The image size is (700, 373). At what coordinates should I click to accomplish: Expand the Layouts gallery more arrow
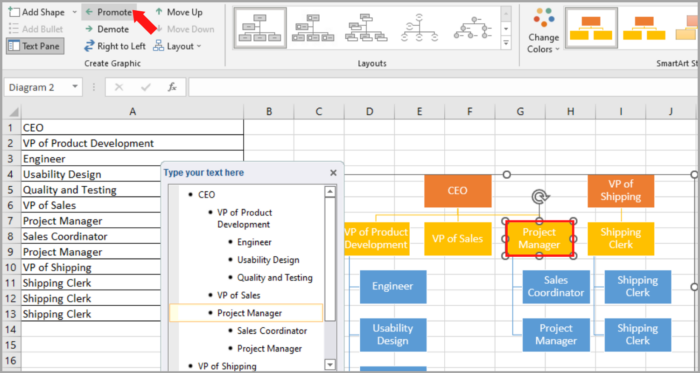(506, 43)
